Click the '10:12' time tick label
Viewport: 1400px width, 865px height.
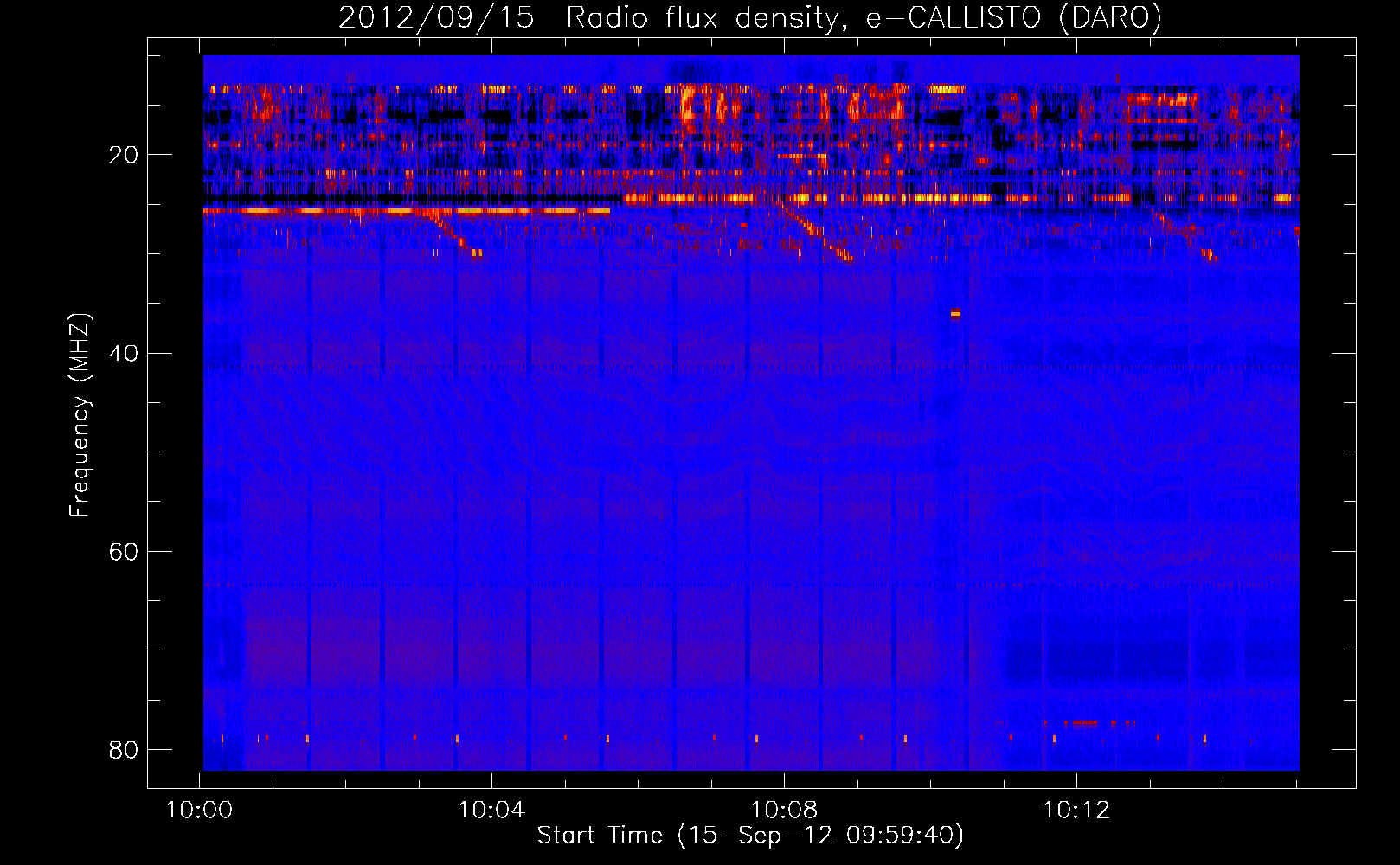(x=1076, y=811)
